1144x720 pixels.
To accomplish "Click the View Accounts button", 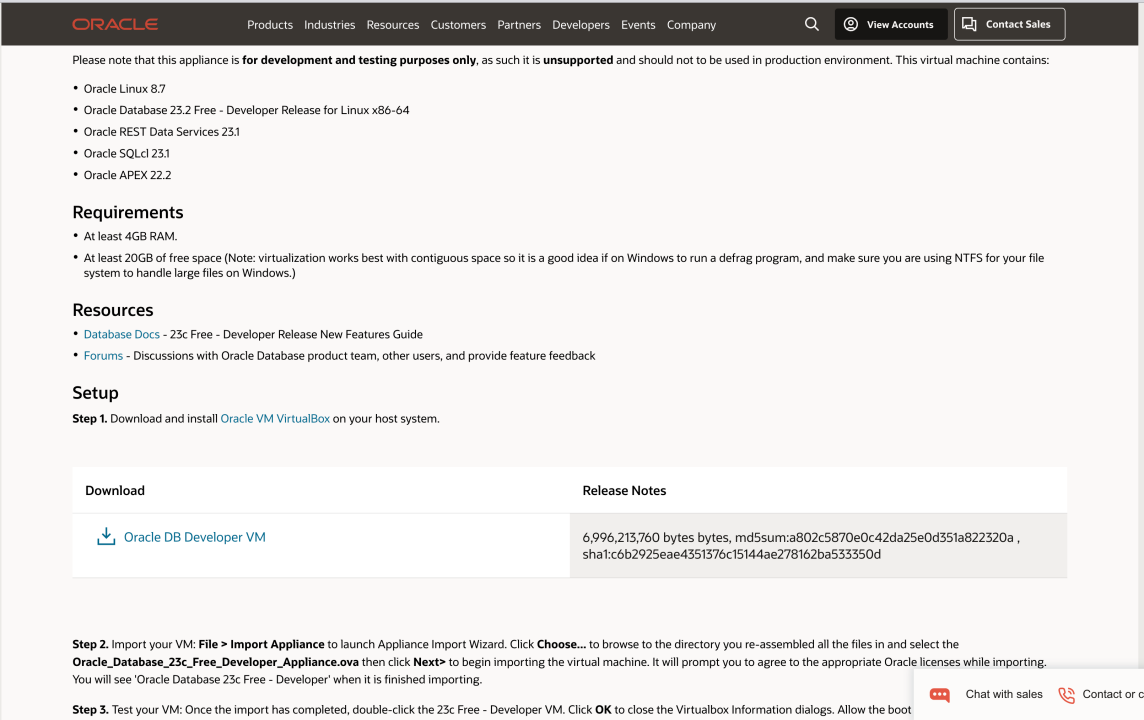I will (891, 24).
